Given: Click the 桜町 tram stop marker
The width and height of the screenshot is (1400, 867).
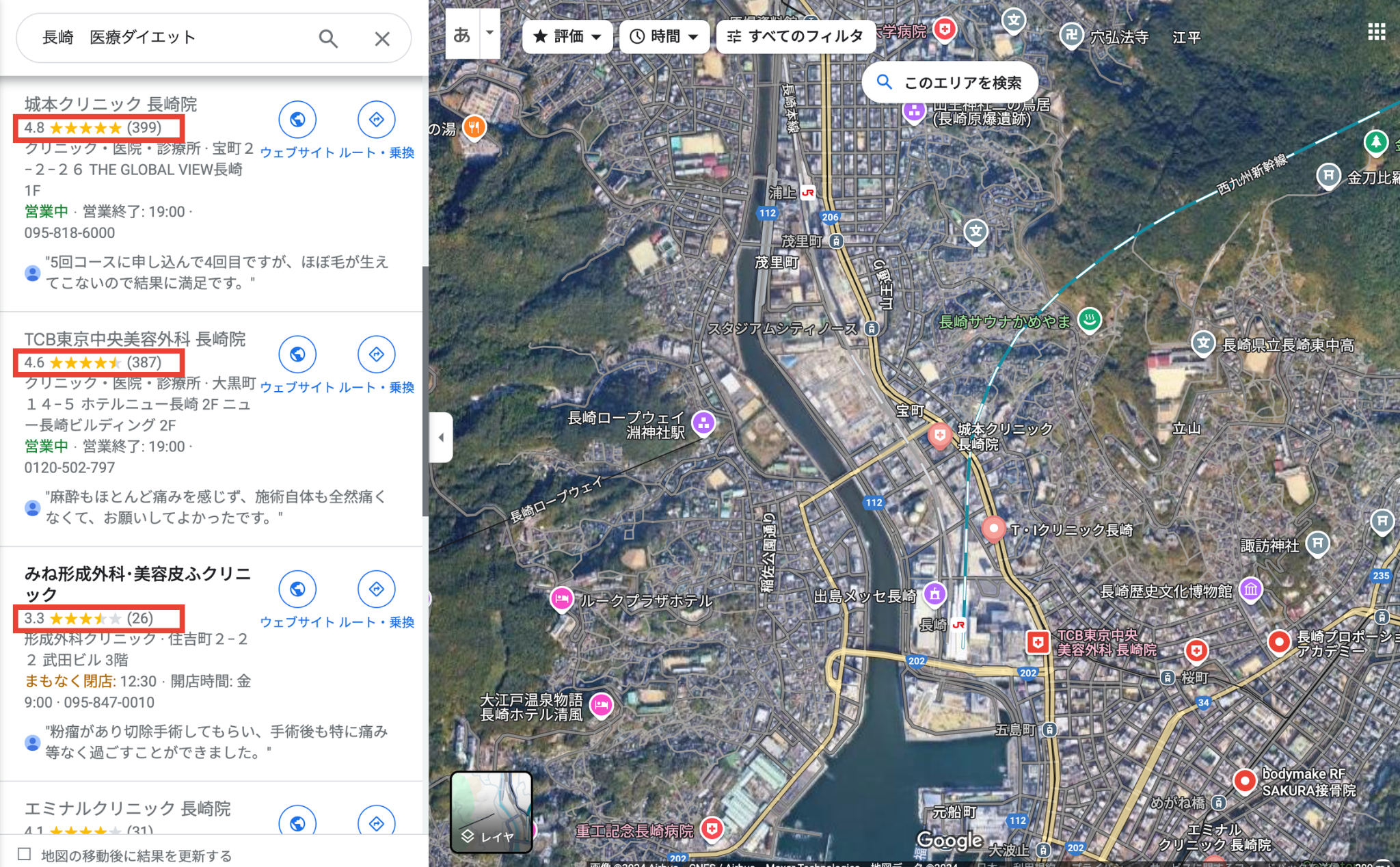Looking at the screenshot, I should pos(1168,677).
